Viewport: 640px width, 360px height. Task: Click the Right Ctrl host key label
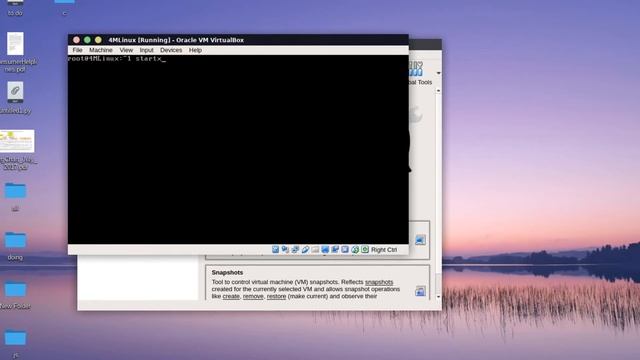coord(384,250)
